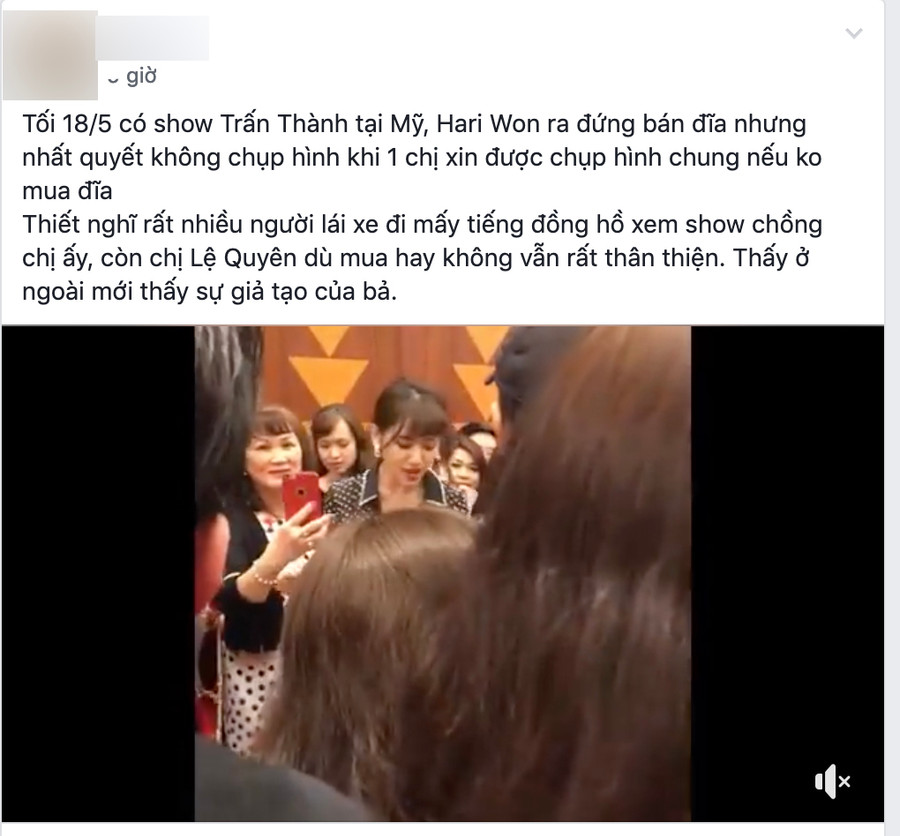Click the "giờ" post timestamp
Image resolution: width=900 pixels, height=836 pixels.
coord(141,76)
